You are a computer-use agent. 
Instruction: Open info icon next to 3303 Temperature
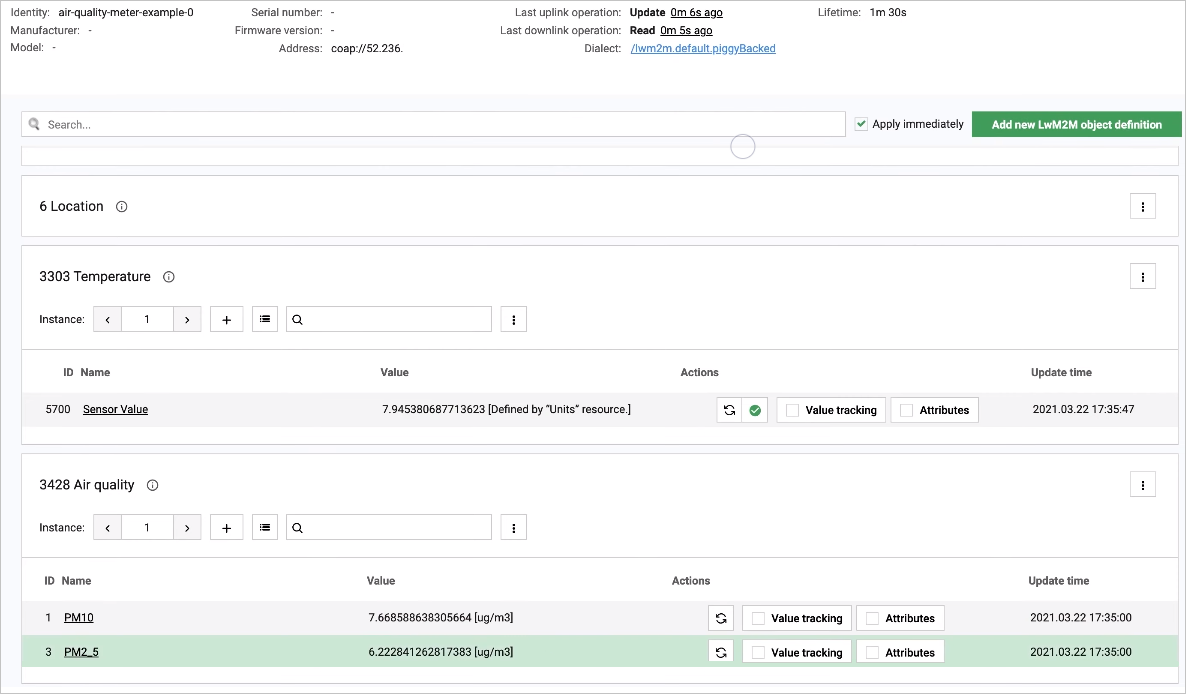coord(169,277)
